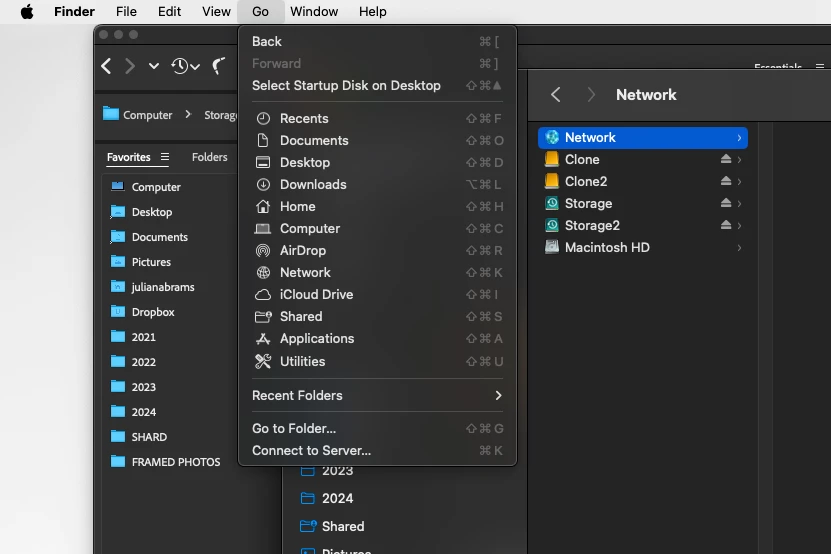
Task: Eject the Clone volume
Action: (726, 159)
